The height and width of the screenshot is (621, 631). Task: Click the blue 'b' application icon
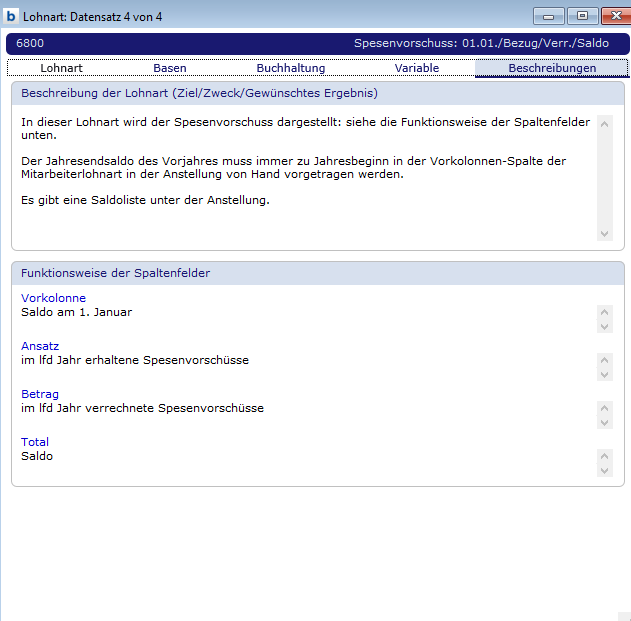[11, 15]
